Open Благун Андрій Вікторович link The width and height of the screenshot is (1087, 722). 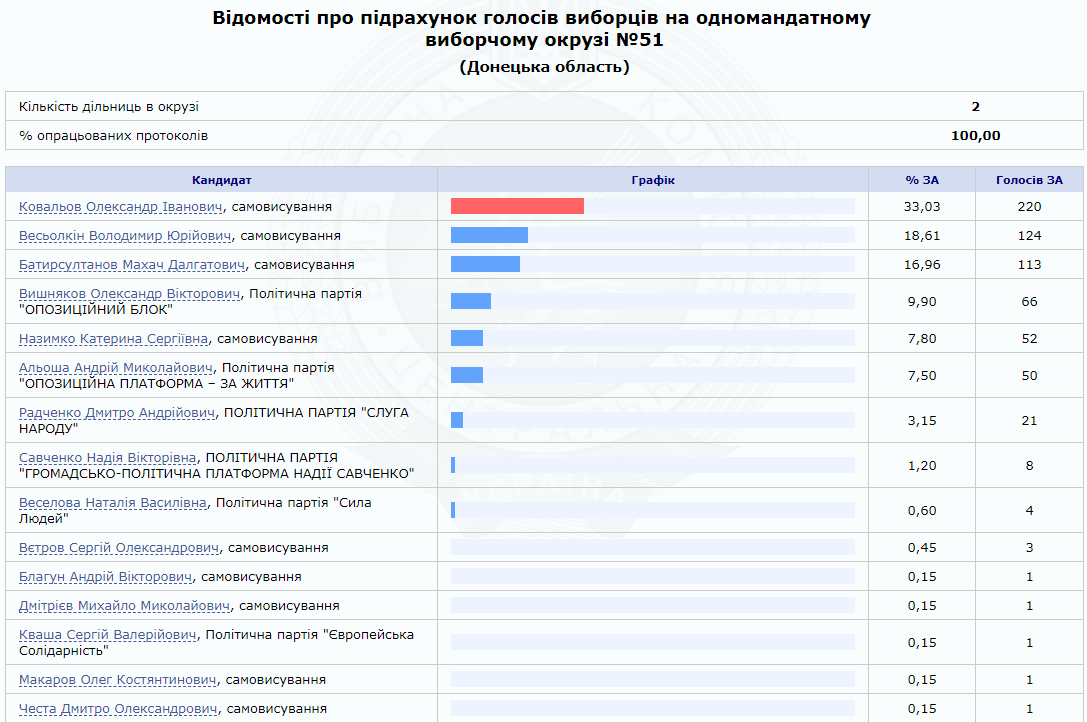click(x=106, y=577)
